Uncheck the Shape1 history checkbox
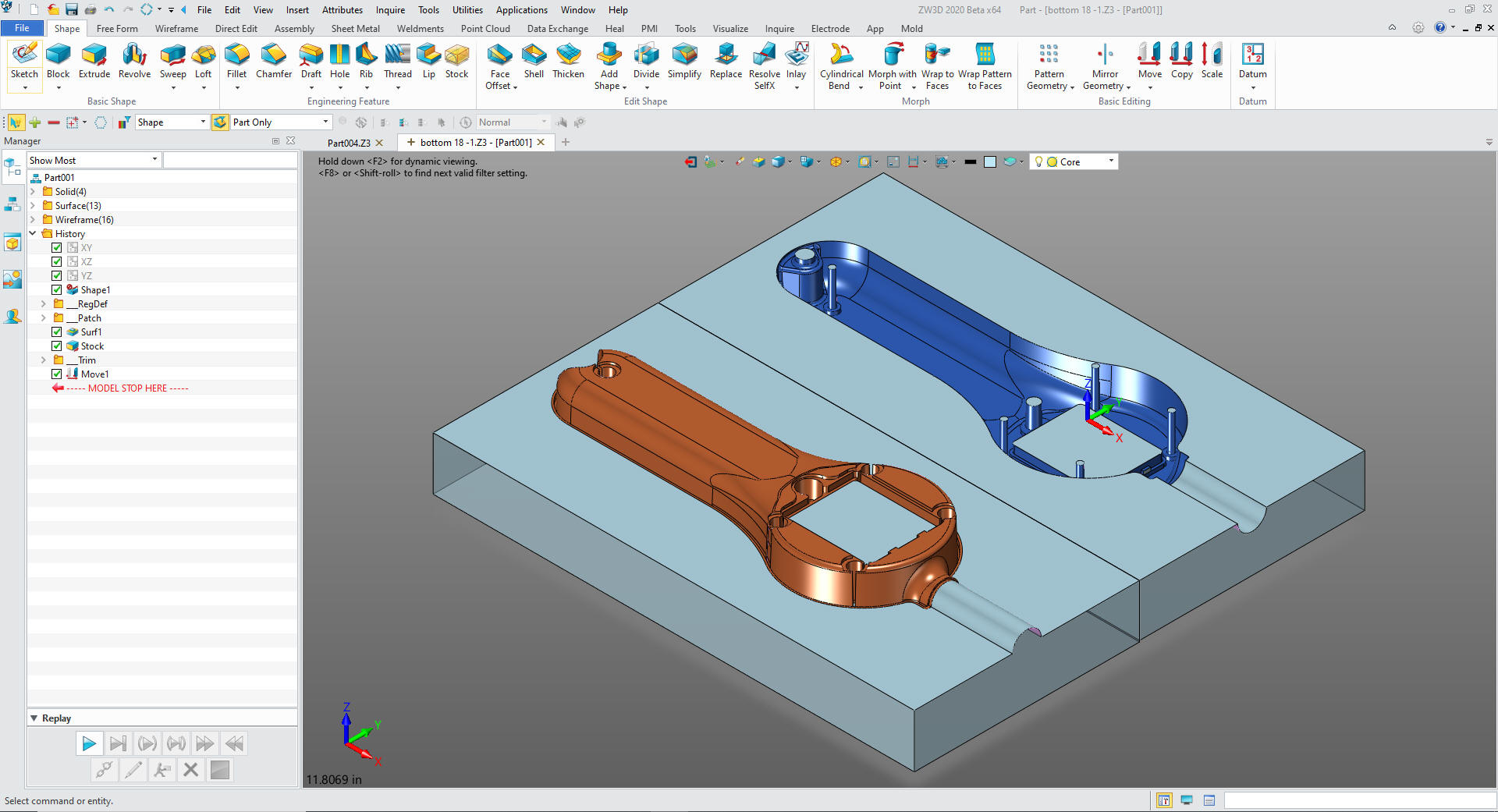The image size is (1498, 812). click(57, 290)
